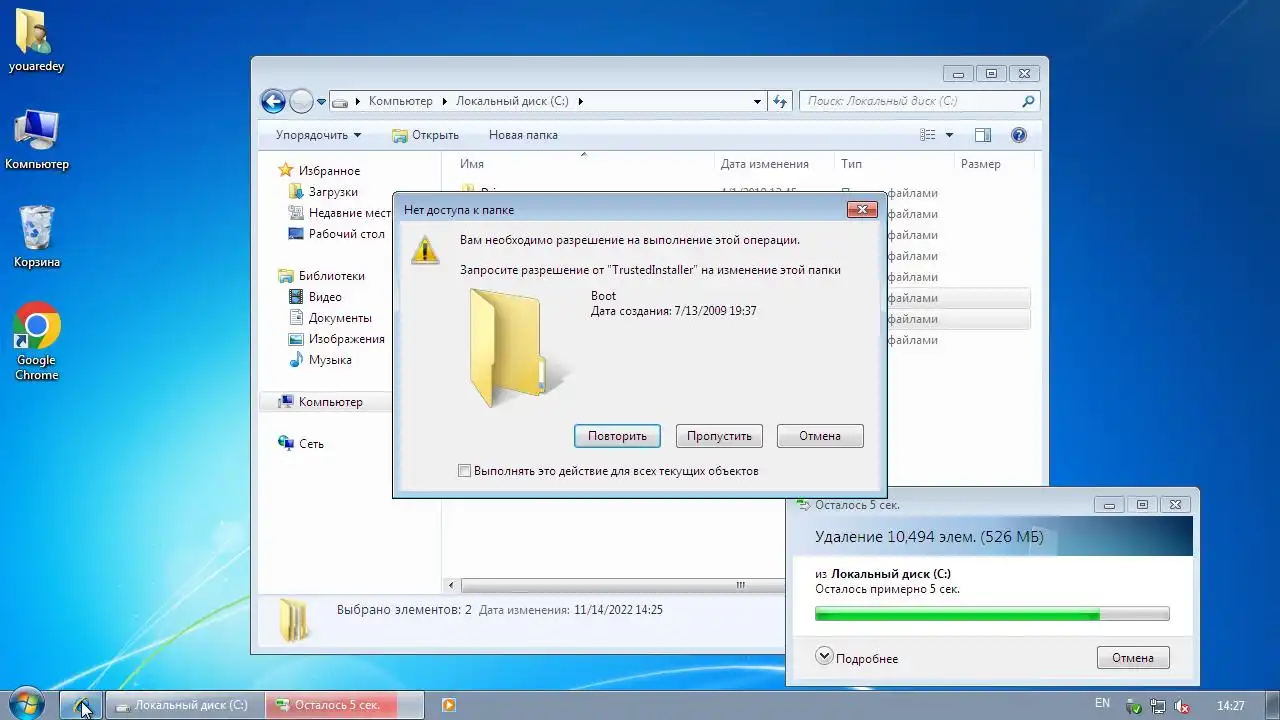The height and width of the screenshot is (720, 1280).
Task: Click Пропустить button in the dialog
Action: pos(719,436)
